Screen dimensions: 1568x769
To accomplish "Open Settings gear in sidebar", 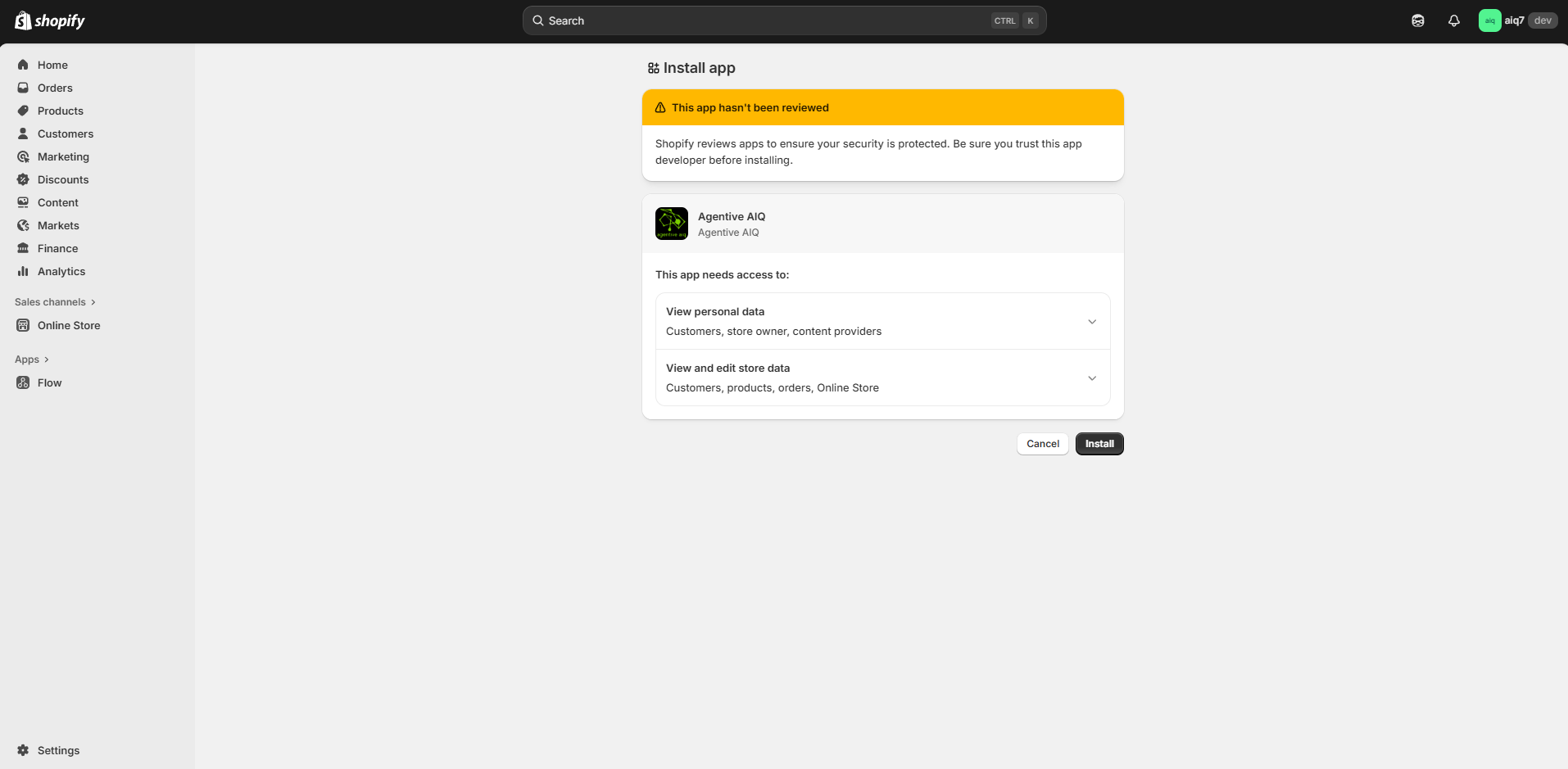I will click(x=23, y=750).
